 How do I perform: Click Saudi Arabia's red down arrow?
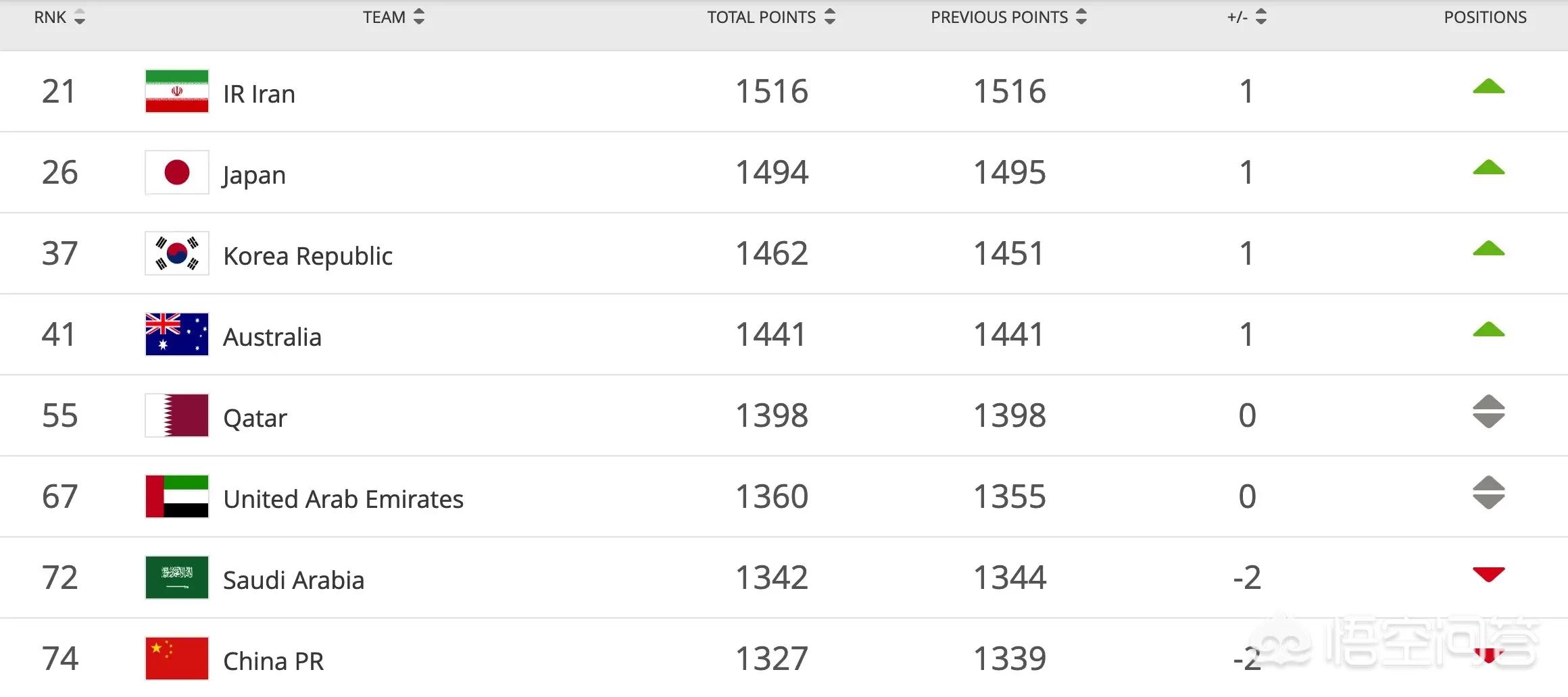point(1488,575)
